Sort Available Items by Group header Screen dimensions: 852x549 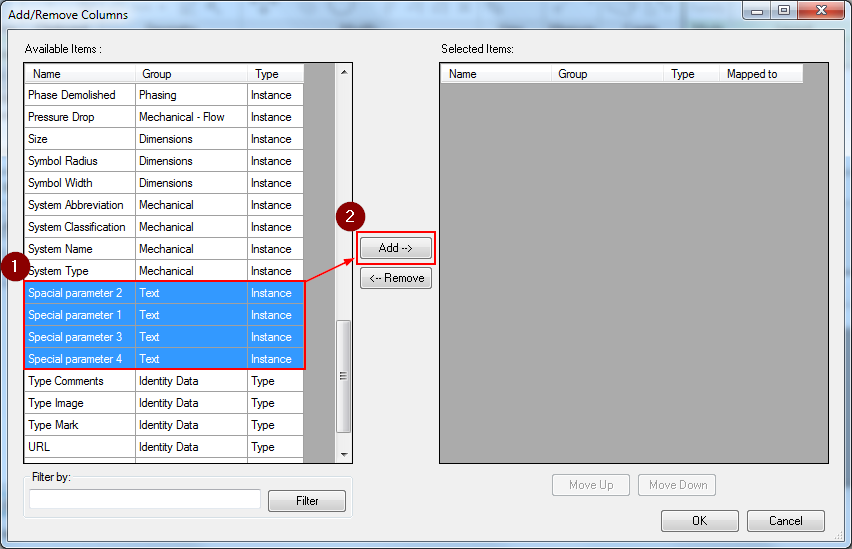pos(191,73)
